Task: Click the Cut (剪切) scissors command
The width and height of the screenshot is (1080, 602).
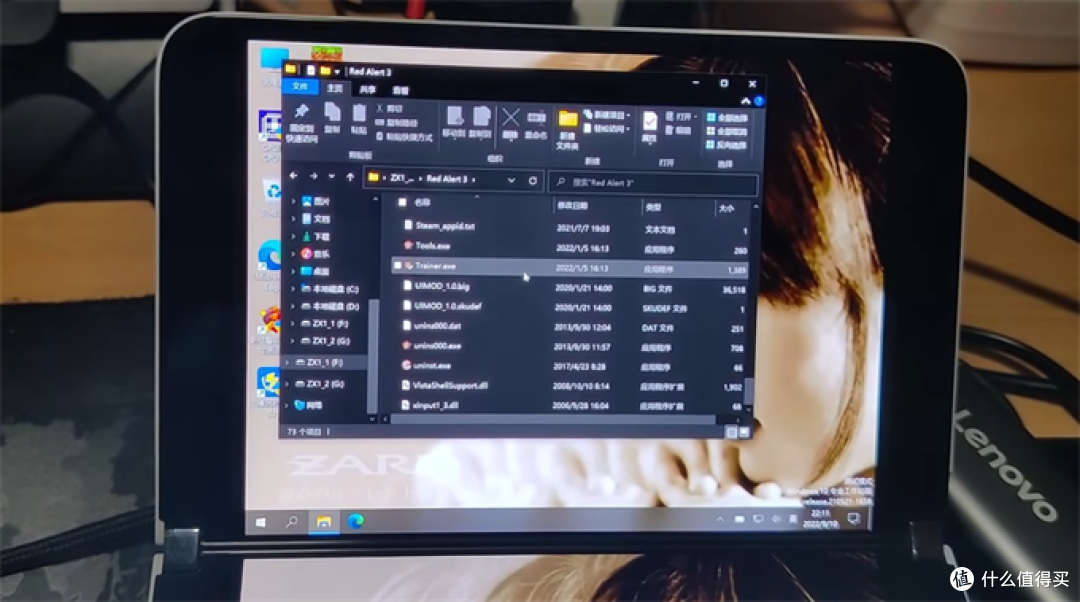Action: click(x=390, y=109)
